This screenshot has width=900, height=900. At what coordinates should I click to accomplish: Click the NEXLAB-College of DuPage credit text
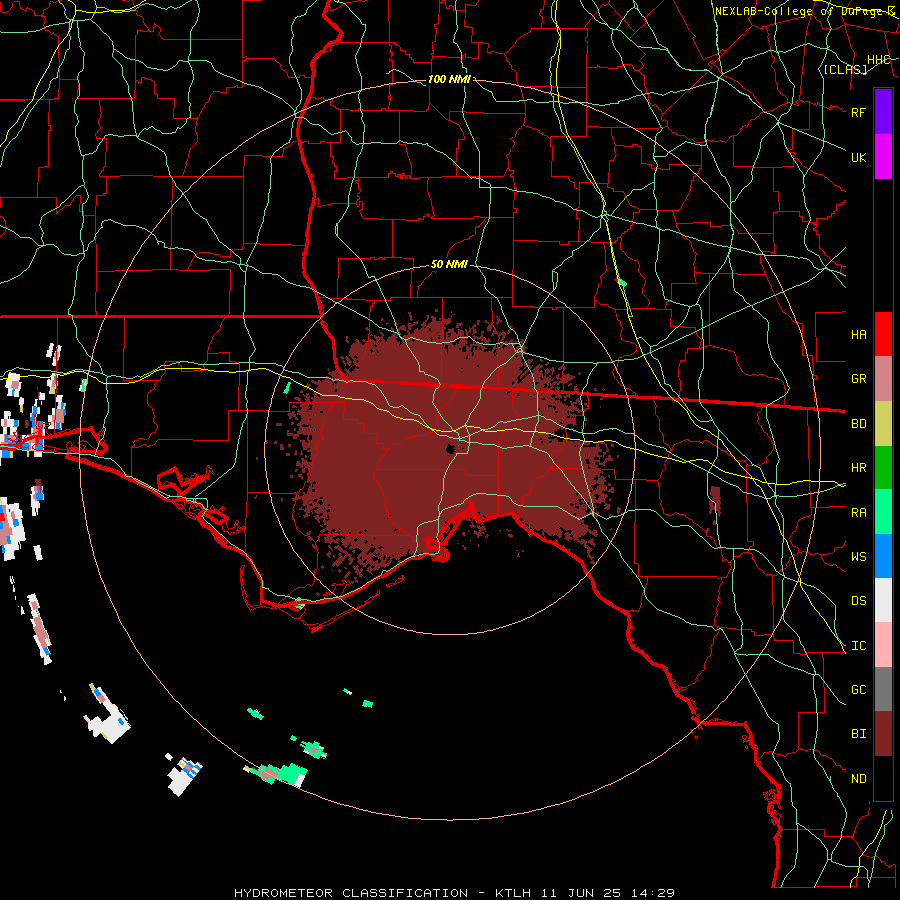coord(806,11)
